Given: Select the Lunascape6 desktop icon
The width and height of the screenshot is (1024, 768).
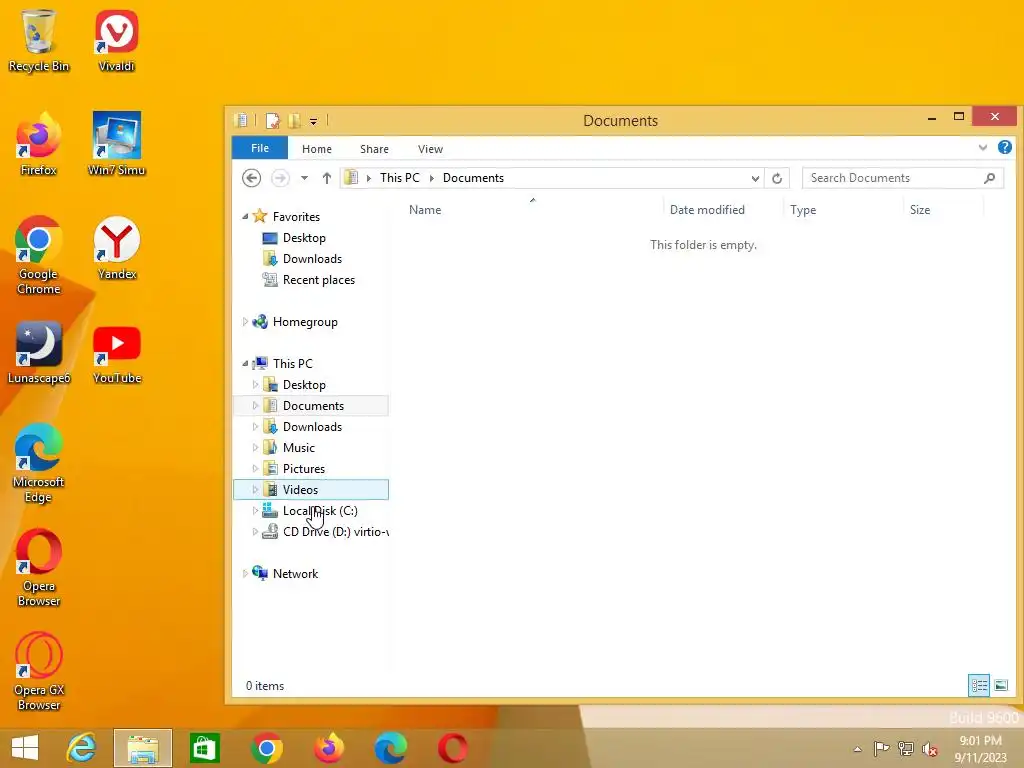Looking at the screenshot, I should click(x=39, y=353).
